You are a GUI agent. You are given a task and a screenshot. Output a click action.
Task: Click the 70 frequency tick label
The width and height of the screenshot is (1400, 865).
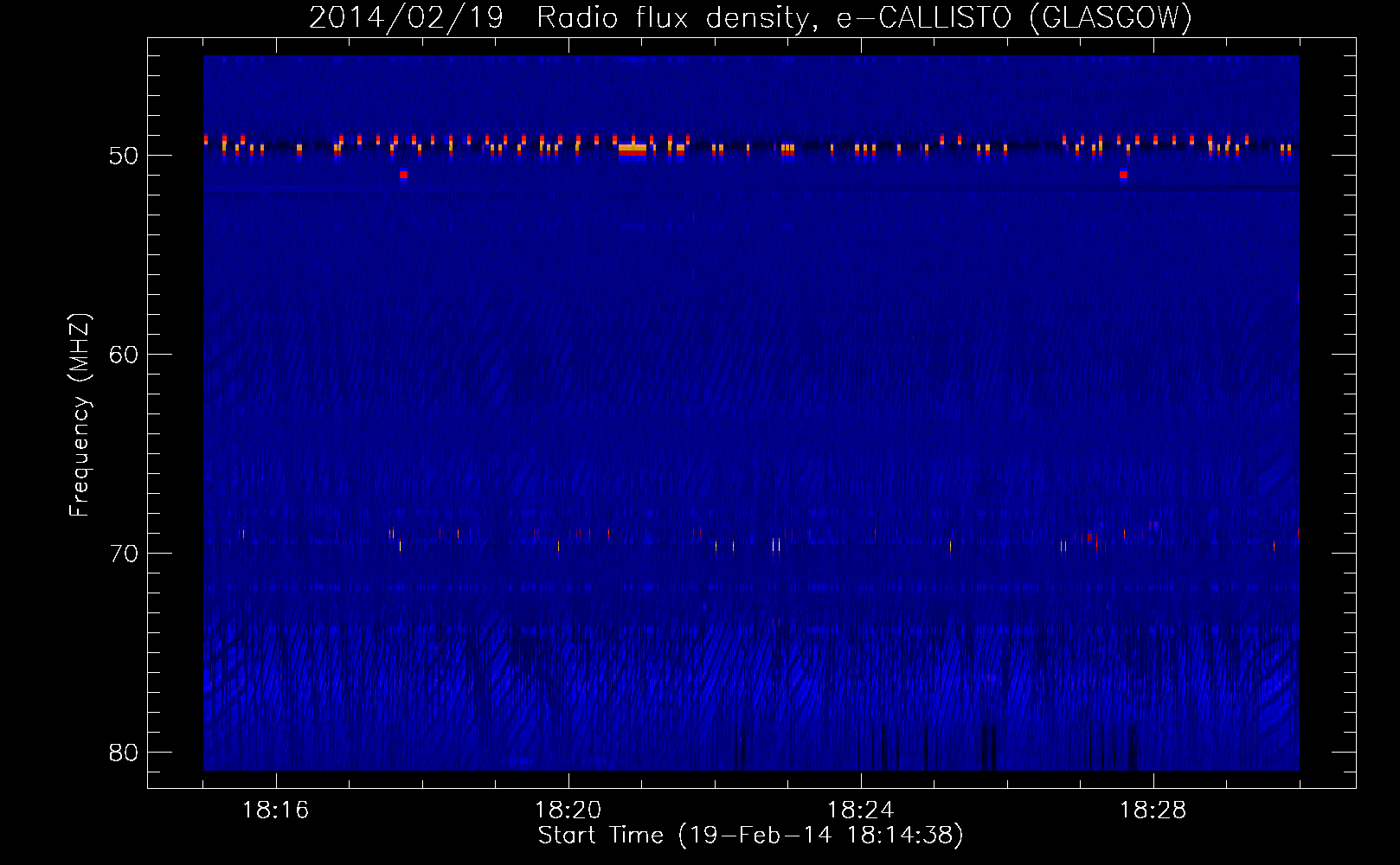pyautogui.click(x=124, y=554)
